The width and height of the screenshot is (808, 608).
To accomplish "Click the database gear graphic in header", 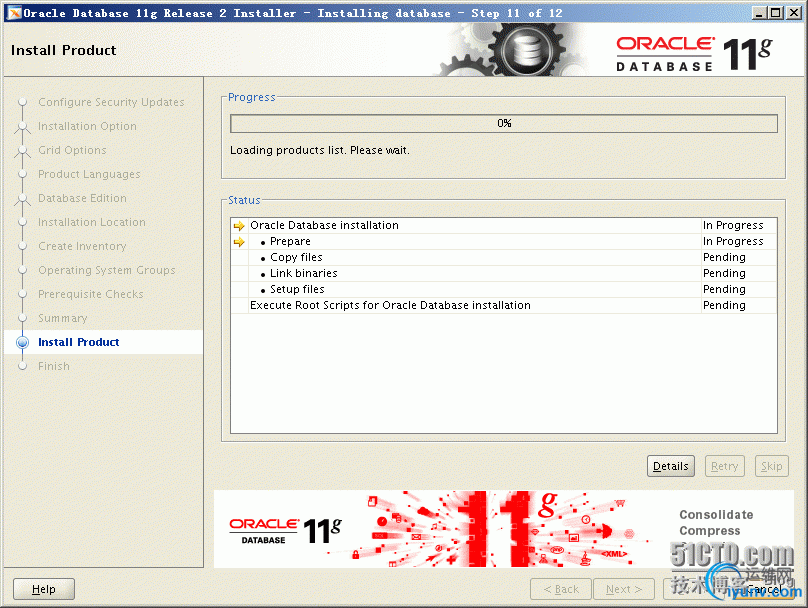I will coord(526,50).
